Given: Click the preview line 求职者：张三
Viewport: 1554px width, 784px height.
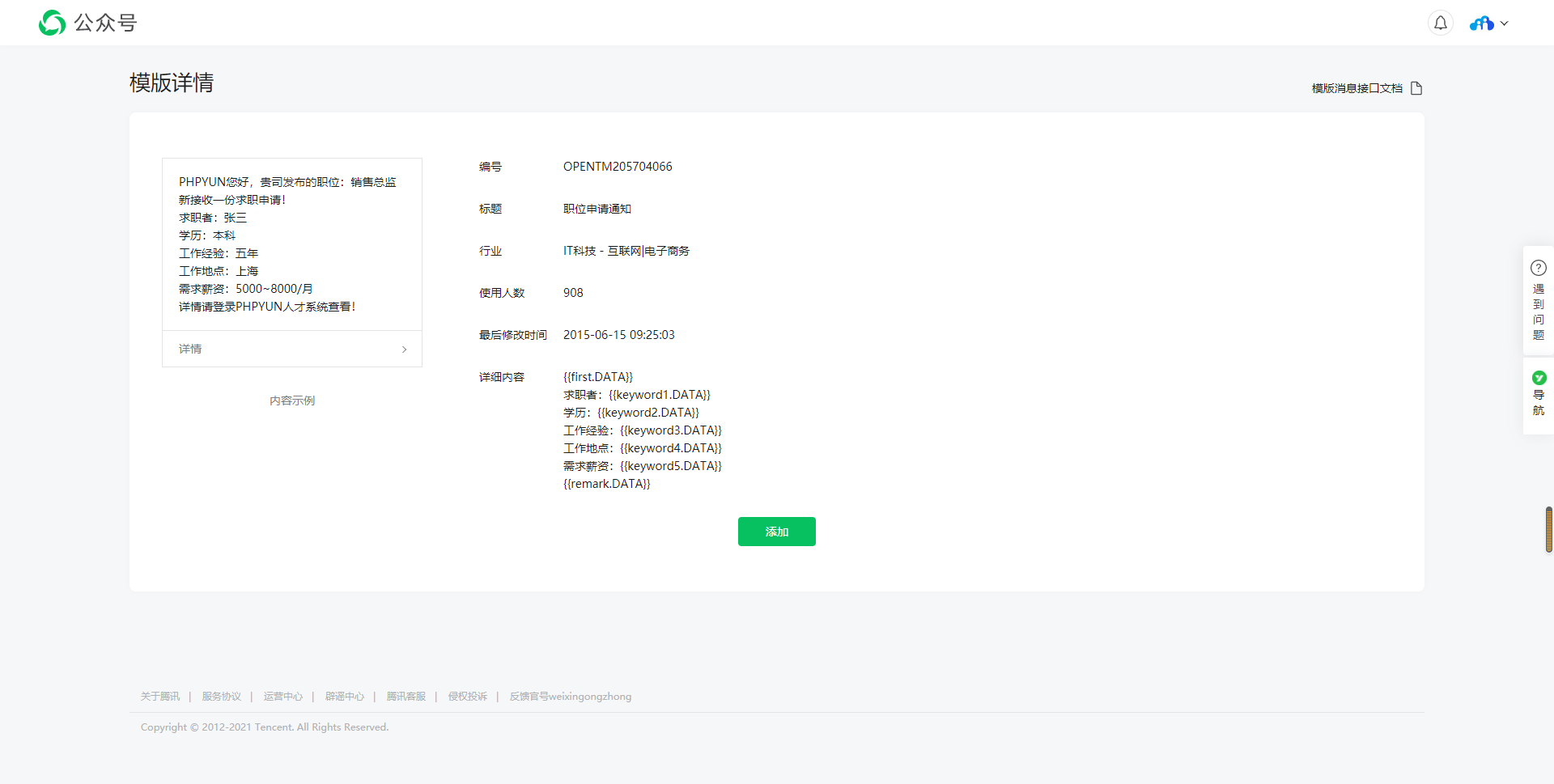Looking at the screenshot, I should point(213,218).
